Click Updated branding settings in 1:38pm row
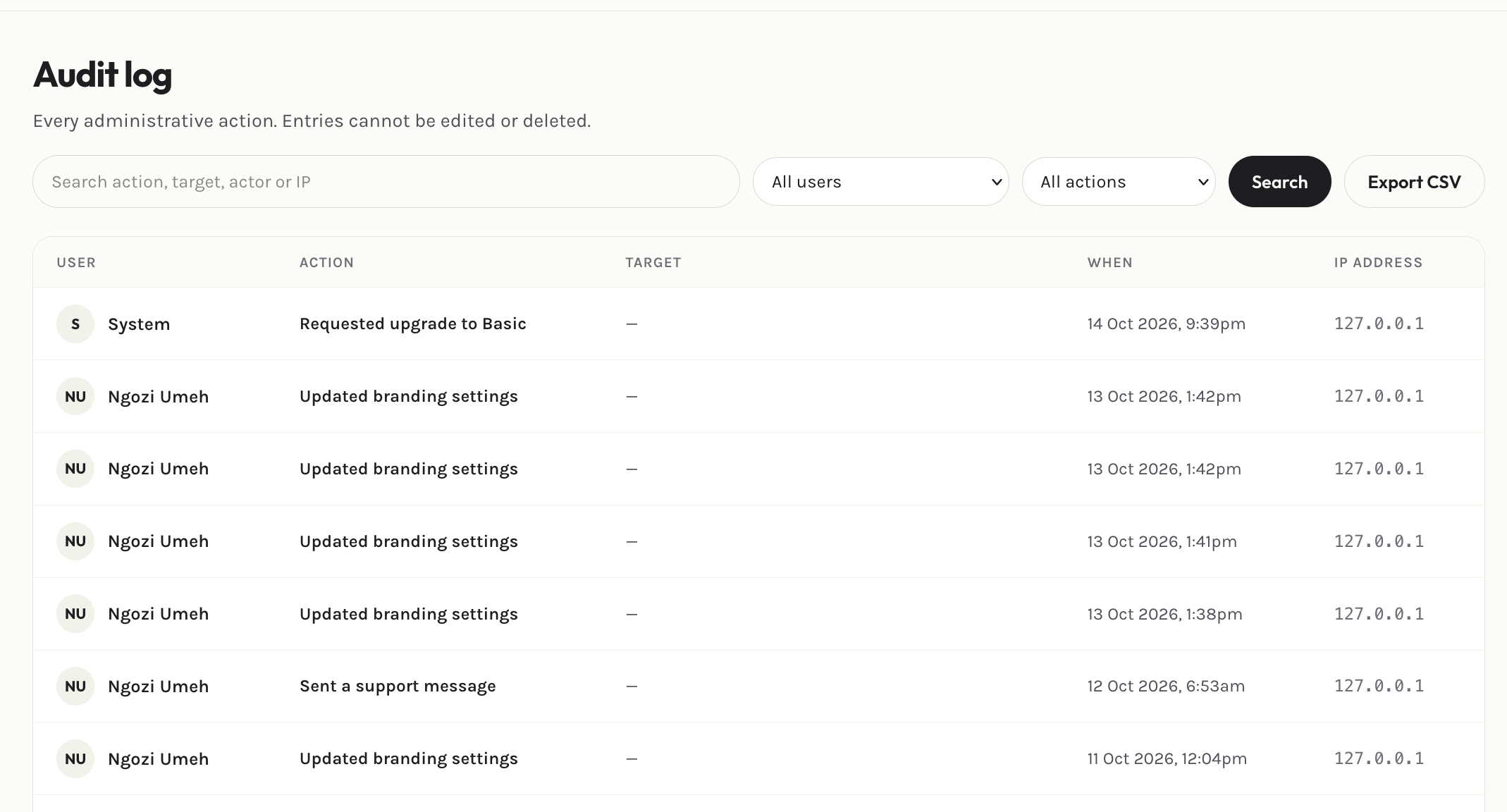Image resolution: width=1507 pixels, height=812 pixels. tap(409, 614)
